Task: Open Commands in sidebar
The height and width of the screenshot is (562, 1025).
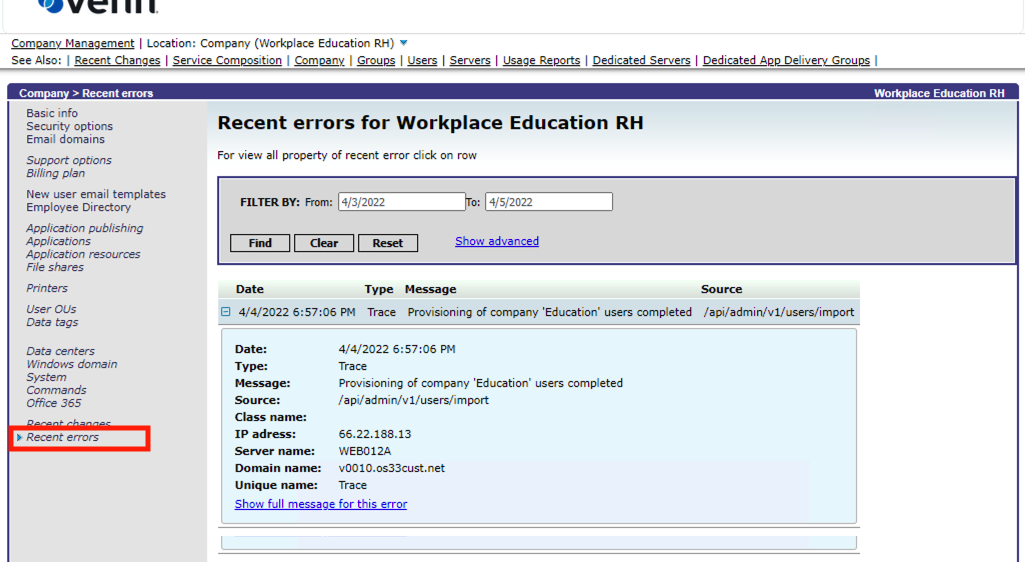Action: (x=56, y=390)
